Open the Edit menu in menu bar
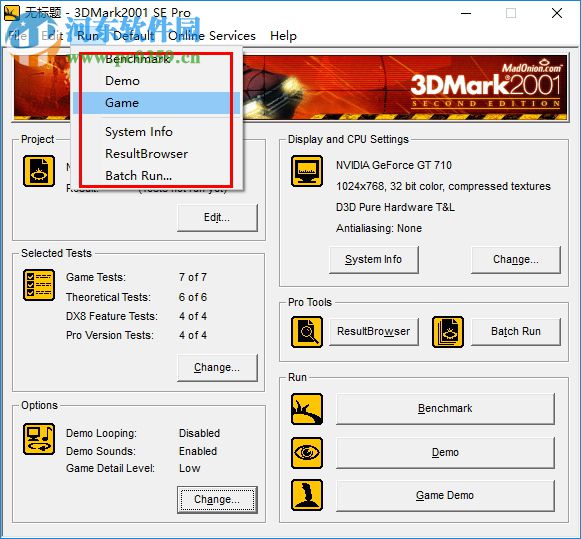The height and width of the screenshot is (539, 581). [52, 36]
